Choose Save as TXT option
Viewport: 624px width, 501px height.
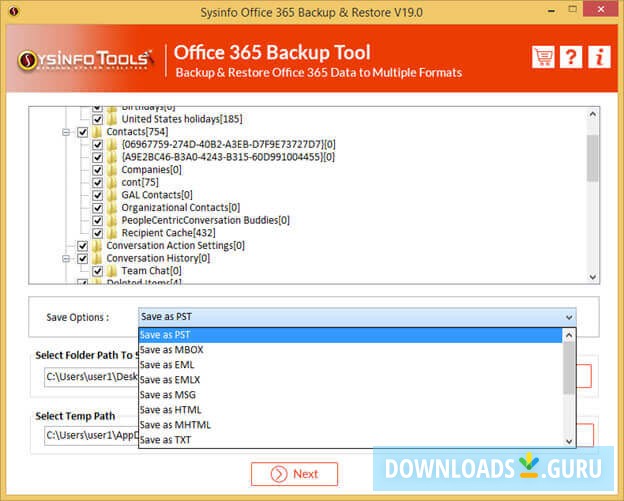[x=350, y=440]
